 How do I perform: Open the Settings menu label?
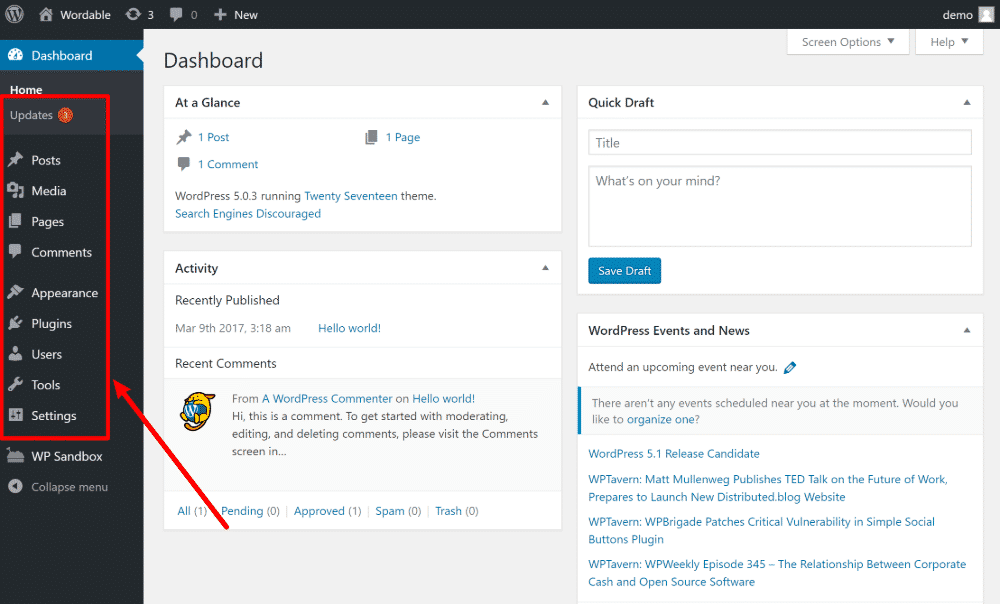point(54,415)
